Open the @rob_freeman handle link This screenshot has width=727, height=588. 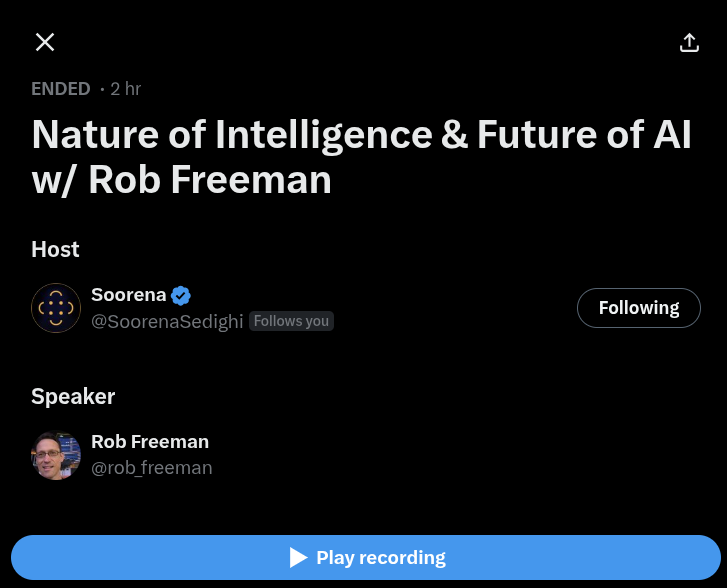pyautogui.click(x=151, y=468)
